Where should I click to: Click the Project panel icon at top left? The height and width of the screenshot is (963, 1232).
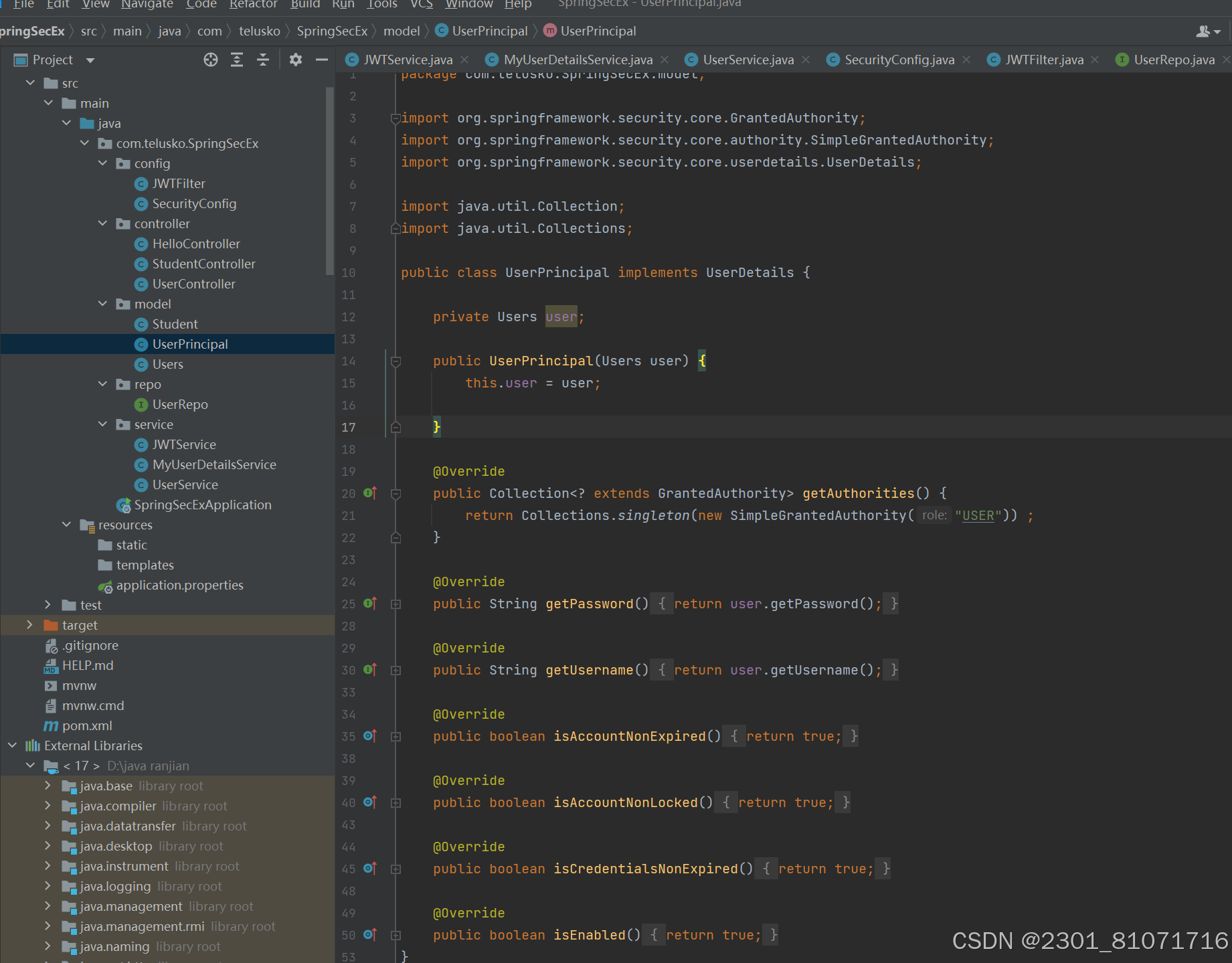[x=20, y=60]
